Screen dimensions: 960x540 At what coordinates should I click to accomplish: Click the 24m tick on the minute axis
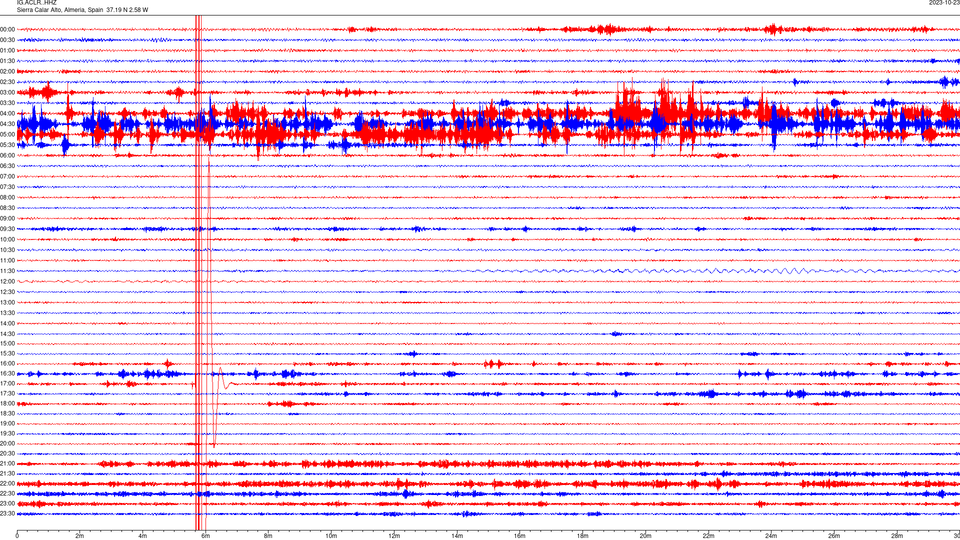(x=771, y=536)
